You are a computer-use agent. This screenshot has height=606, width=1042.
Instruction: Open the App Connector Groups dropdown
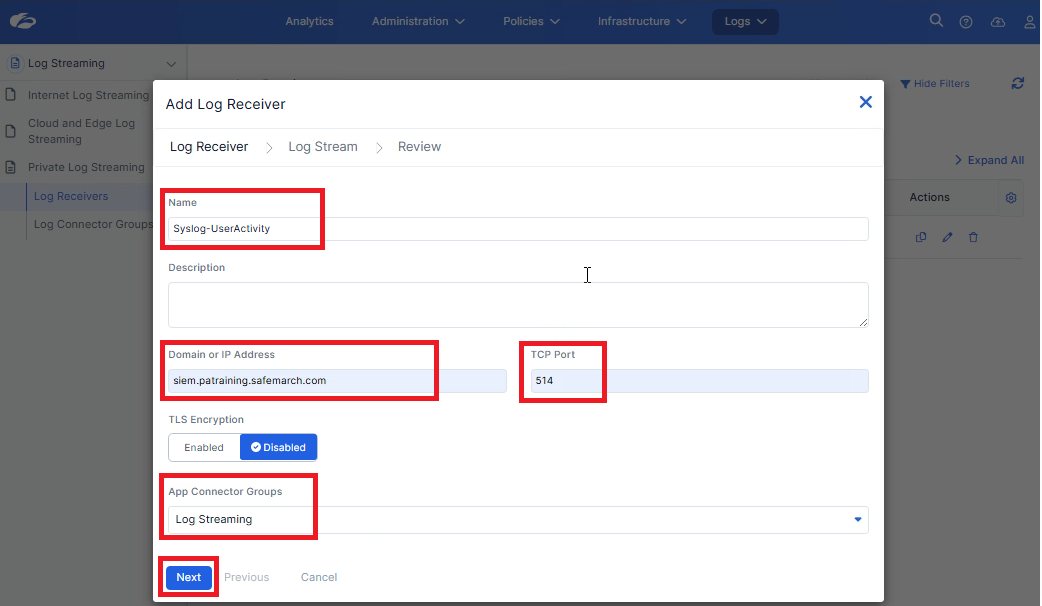pos(518,520)
